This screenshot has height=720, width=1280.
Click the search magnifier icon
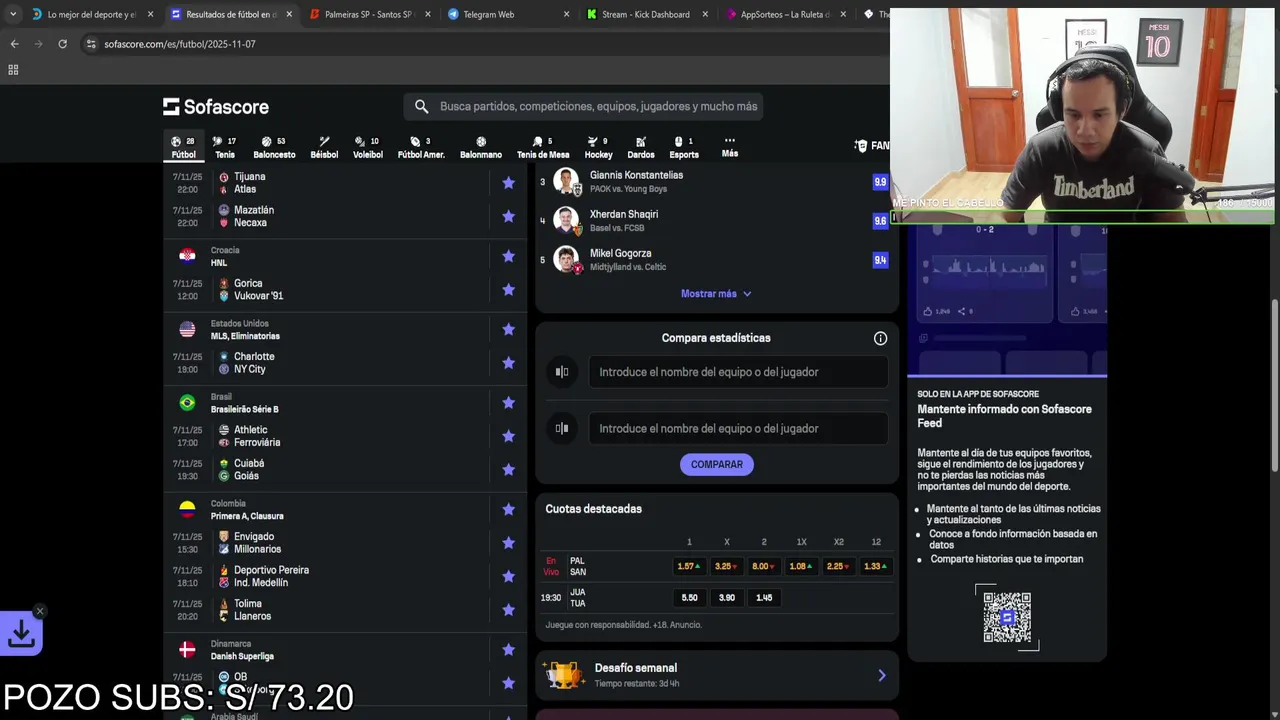tap(421, 106)
